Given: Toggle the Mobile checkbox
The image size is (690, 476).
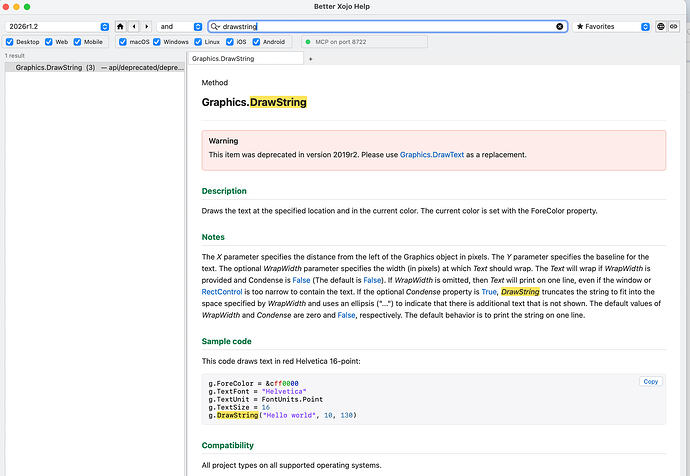Looking at the screenshot, I should click(x=77, y=42).
